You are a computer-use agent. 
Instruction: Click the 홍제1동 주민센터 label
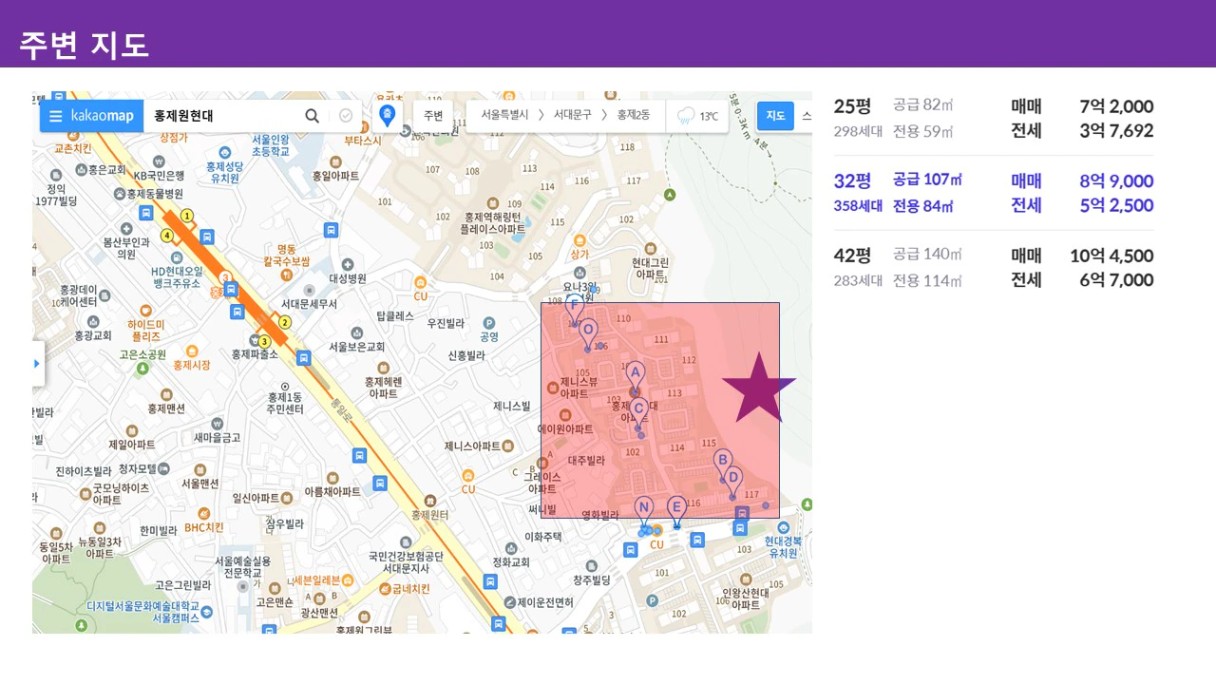pos(285,403)
